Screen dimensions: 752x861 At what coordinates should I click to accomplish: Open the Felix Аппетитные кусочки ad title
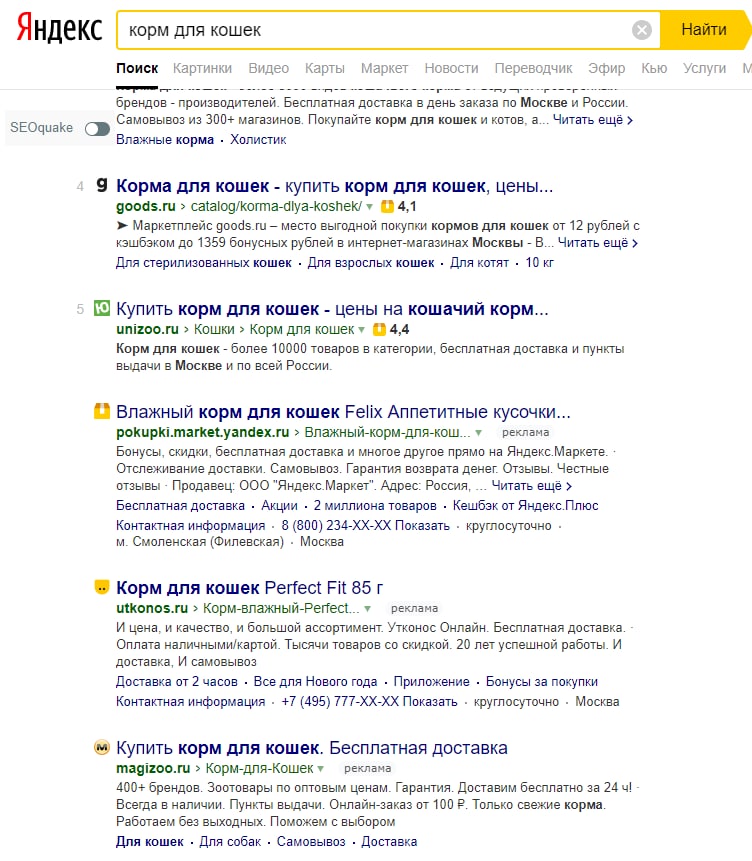[343, 412]
